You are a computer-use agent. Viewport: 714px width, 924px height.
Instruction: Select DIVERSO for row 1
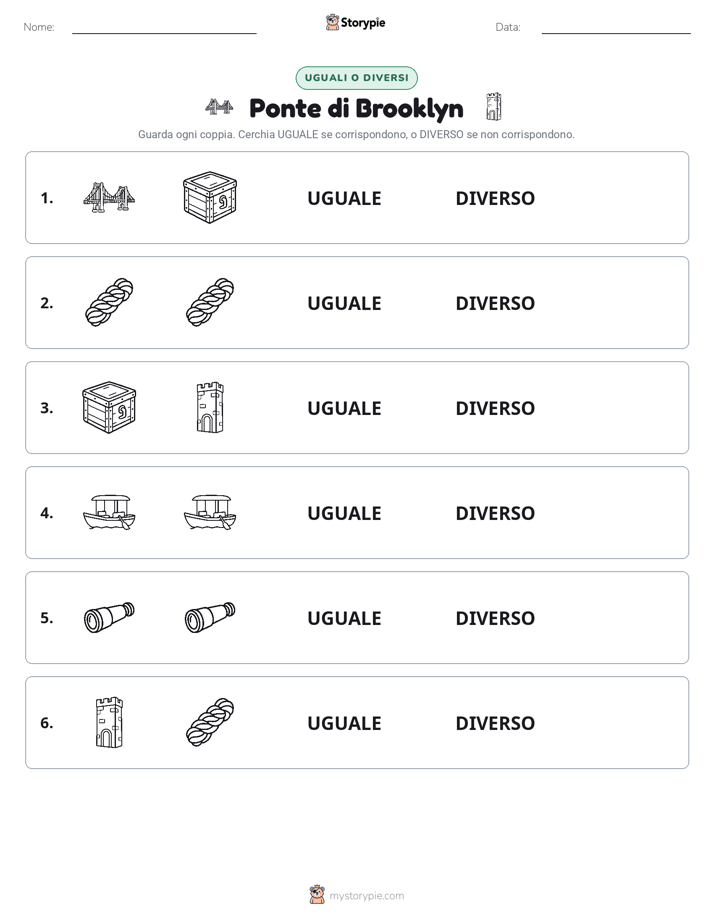click(495, 198)
